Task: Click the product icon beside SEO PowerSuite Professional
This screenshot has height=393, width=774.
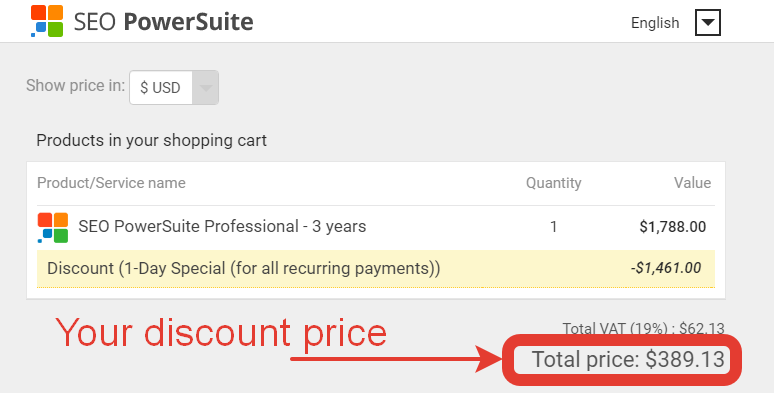Action: [x=53, y=228]
